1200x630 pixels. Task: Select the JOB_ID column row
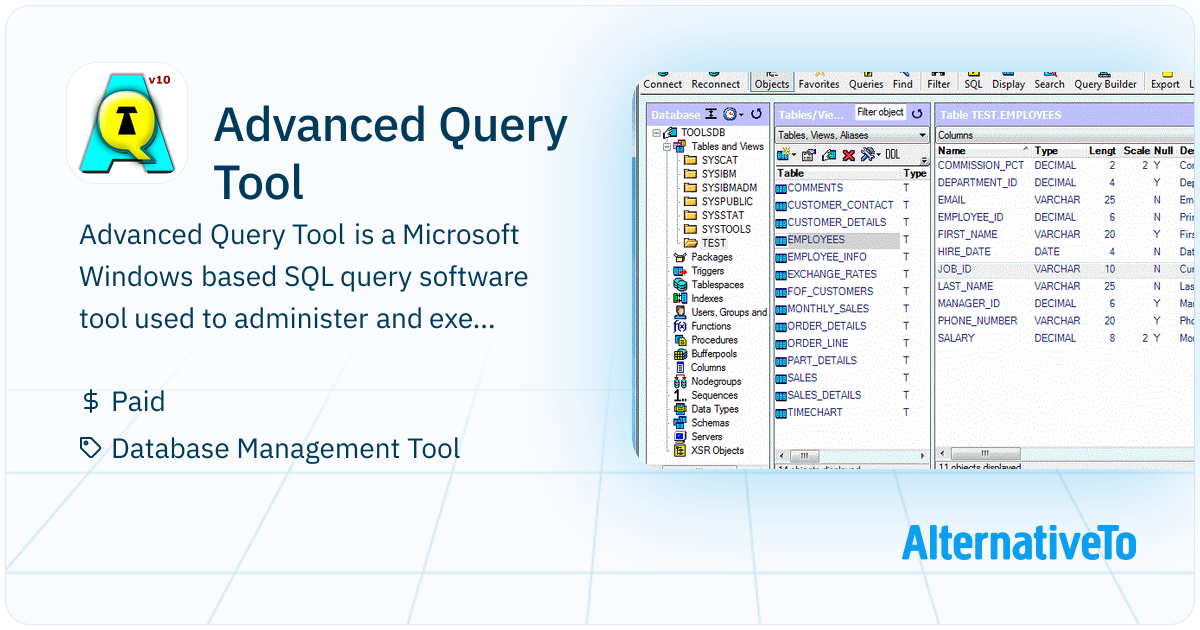[x=1066, y=269]
